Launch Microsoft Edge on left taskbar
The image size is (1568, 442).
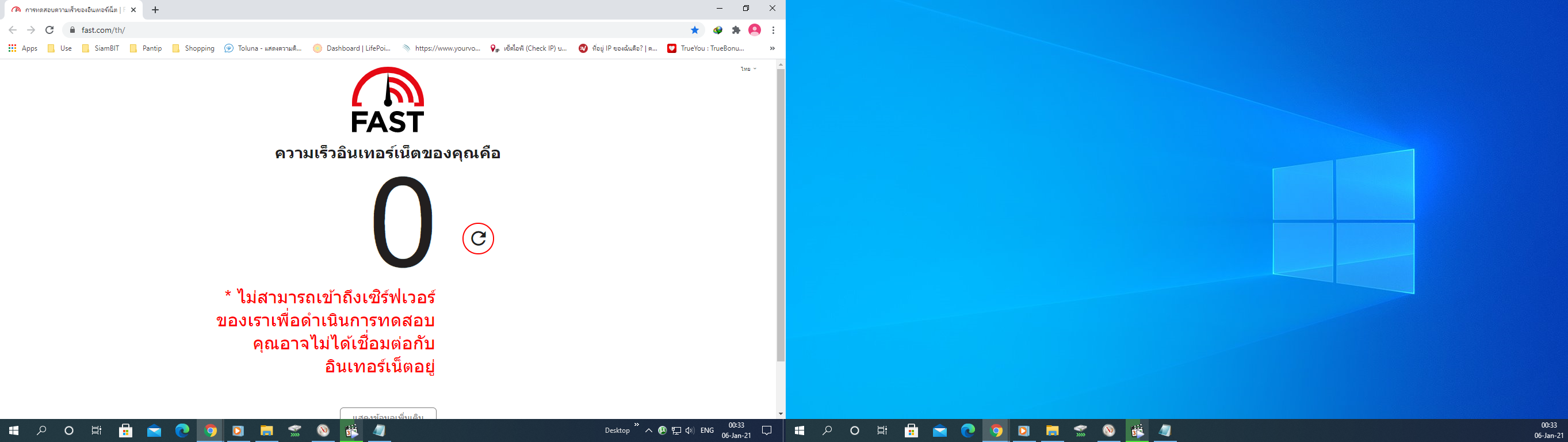point(182,430)
